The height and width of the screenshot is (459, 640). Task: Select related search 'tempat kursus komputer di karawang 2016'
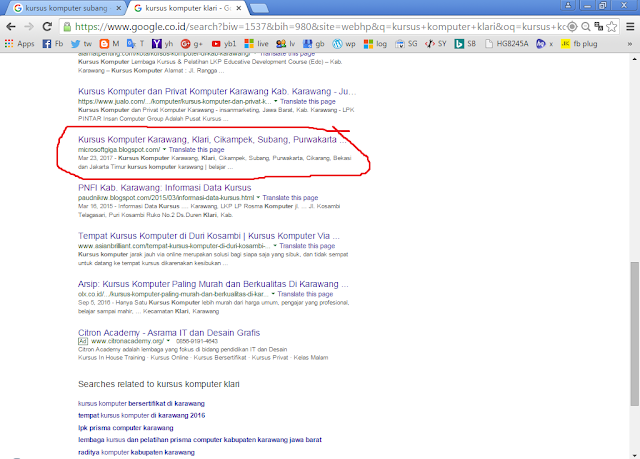142,415
